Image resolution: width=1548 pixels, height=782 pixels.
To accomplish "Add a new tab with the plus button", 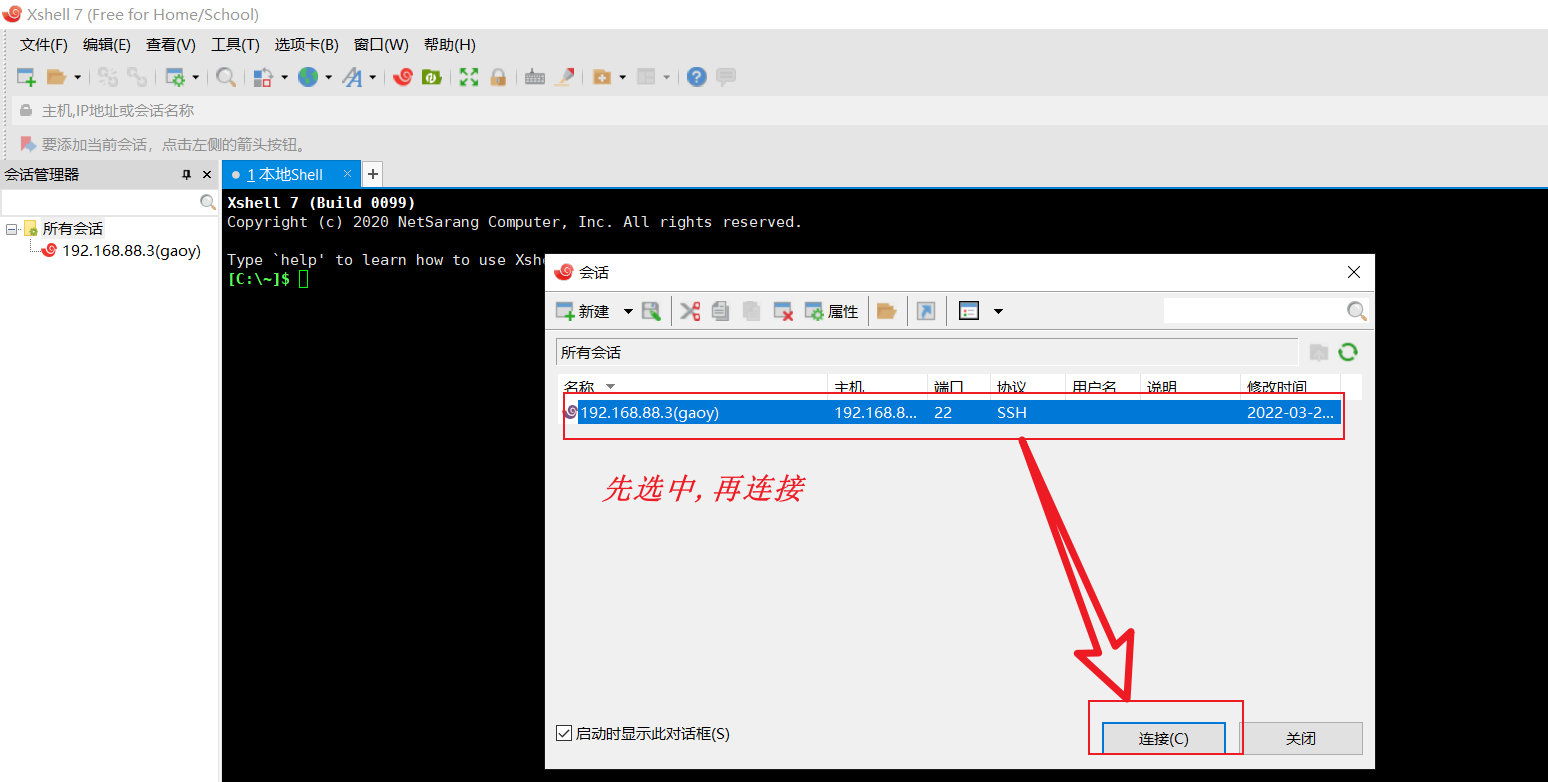I will pyautogui.click(x=372, y=174).
